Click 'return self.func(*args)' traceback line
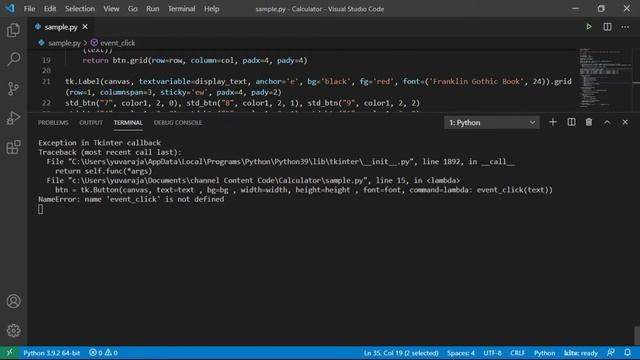This screenshot has width=640, height=360. (x=103, y=171)
